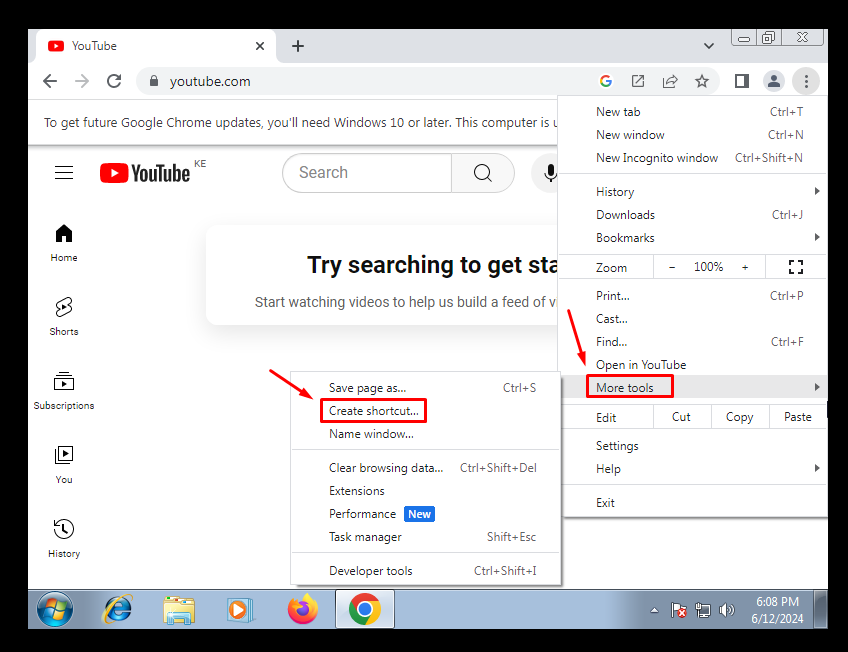Show hidden tray icons arrow
Screen dimensions: 848x652
point(654,610)
